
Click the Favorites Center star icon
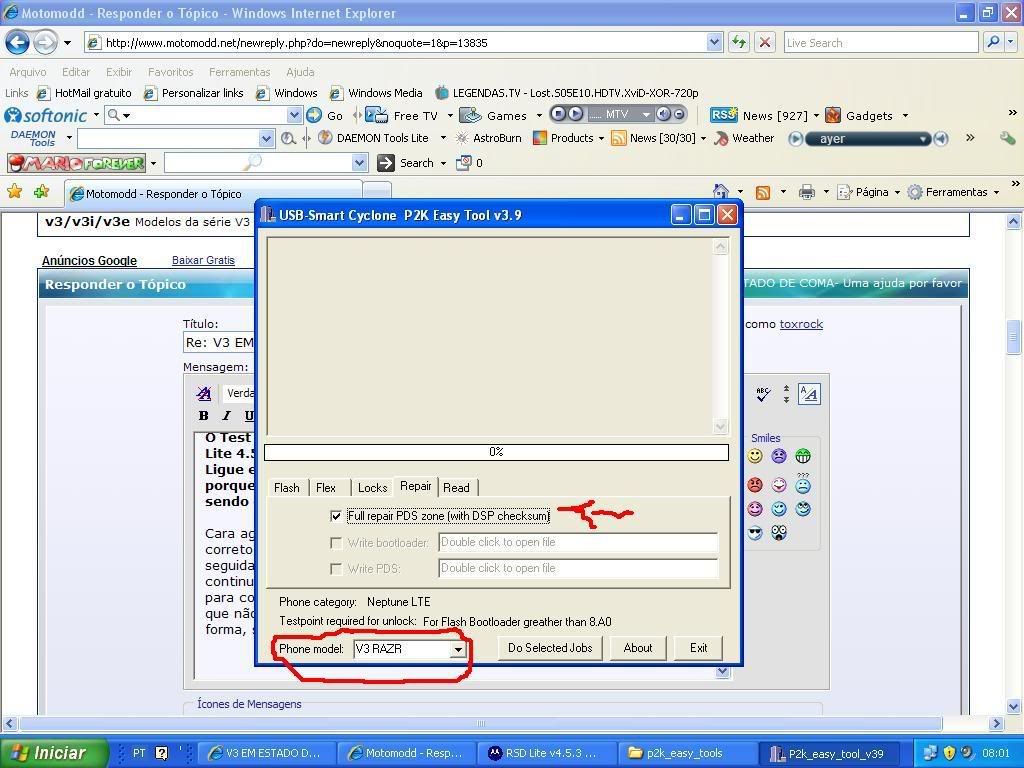[x=14, y=191]
